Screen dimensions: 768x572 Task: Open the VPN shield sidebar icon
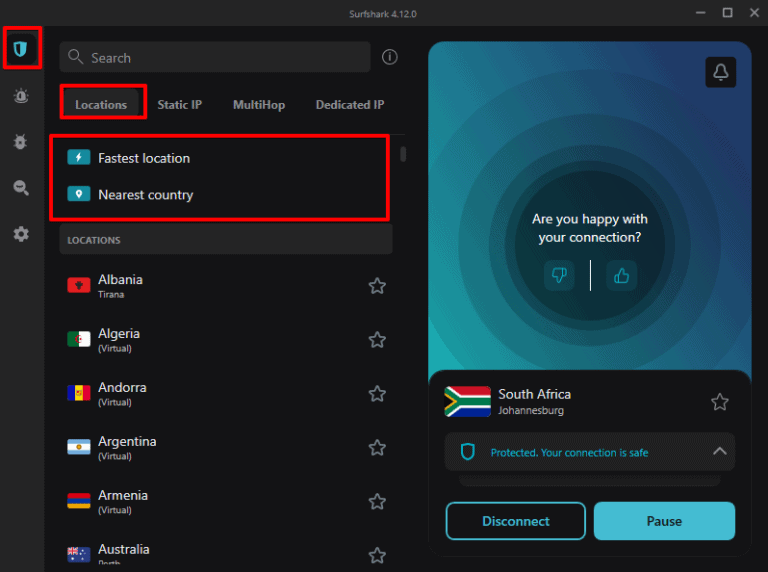click(21, 48)
